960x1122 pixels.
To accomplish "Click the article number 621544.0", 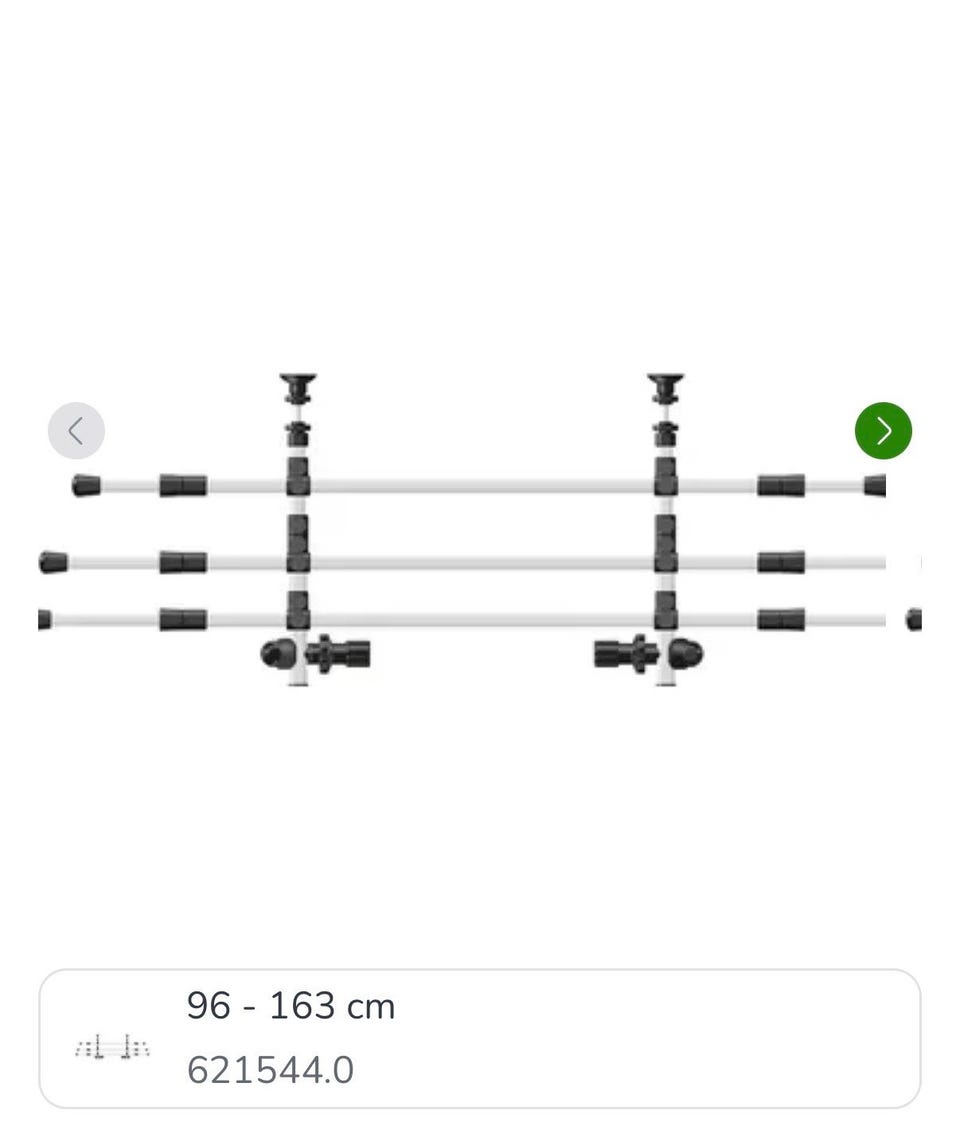I will tap(270, 1070).
